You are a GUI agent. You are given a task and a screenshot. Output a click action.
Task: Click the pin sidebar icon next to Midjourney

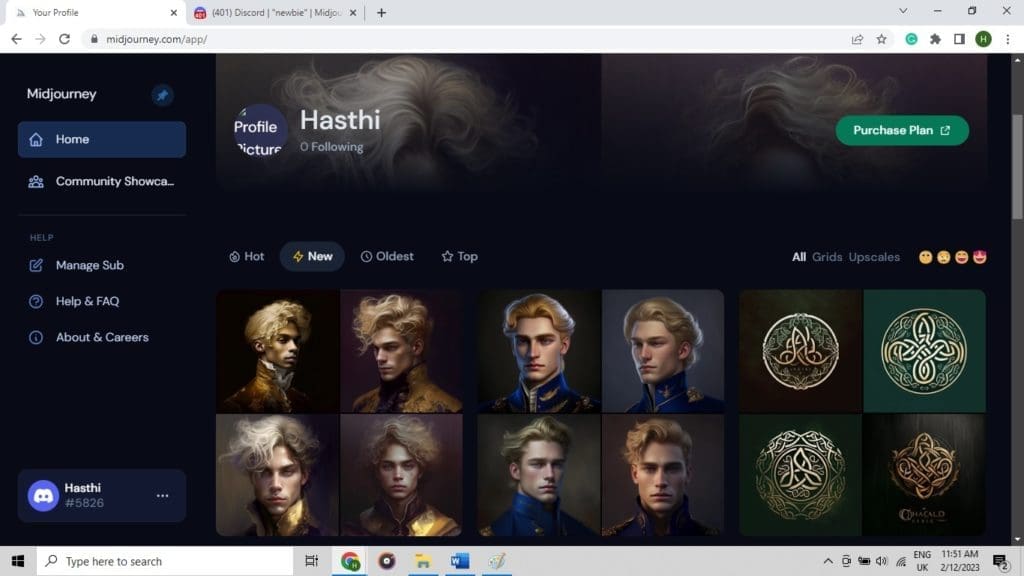pyautogui.click(x=162, y=95)
